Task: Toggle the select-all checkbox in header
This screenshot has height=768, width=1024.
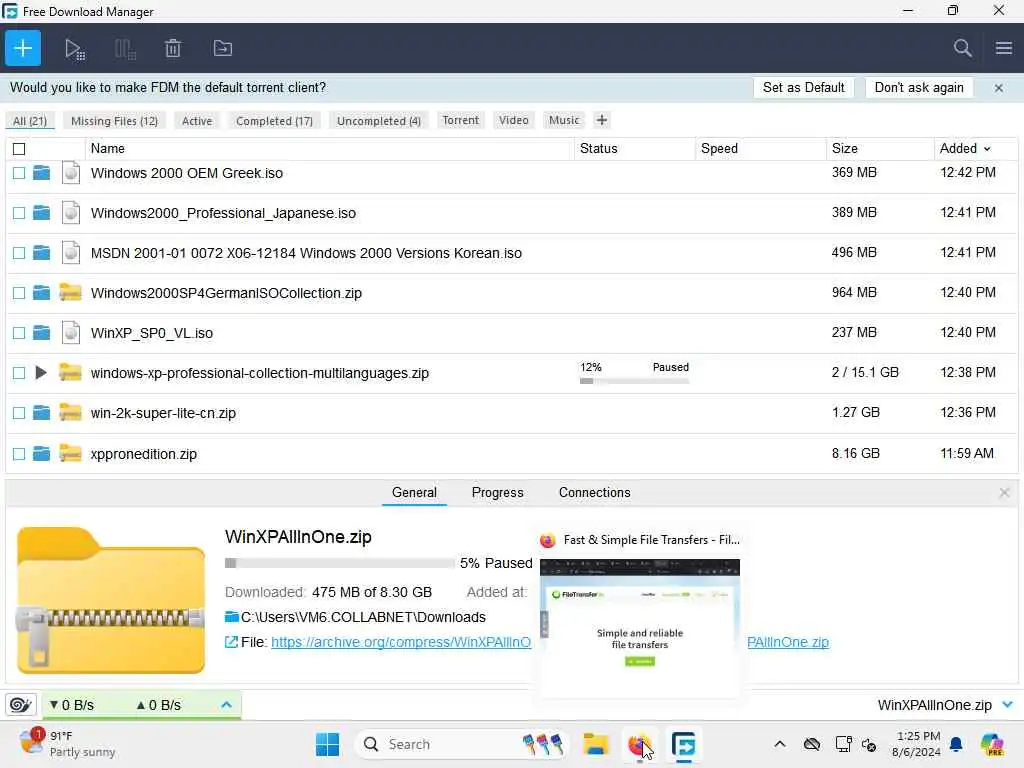Action: point(19,149)
